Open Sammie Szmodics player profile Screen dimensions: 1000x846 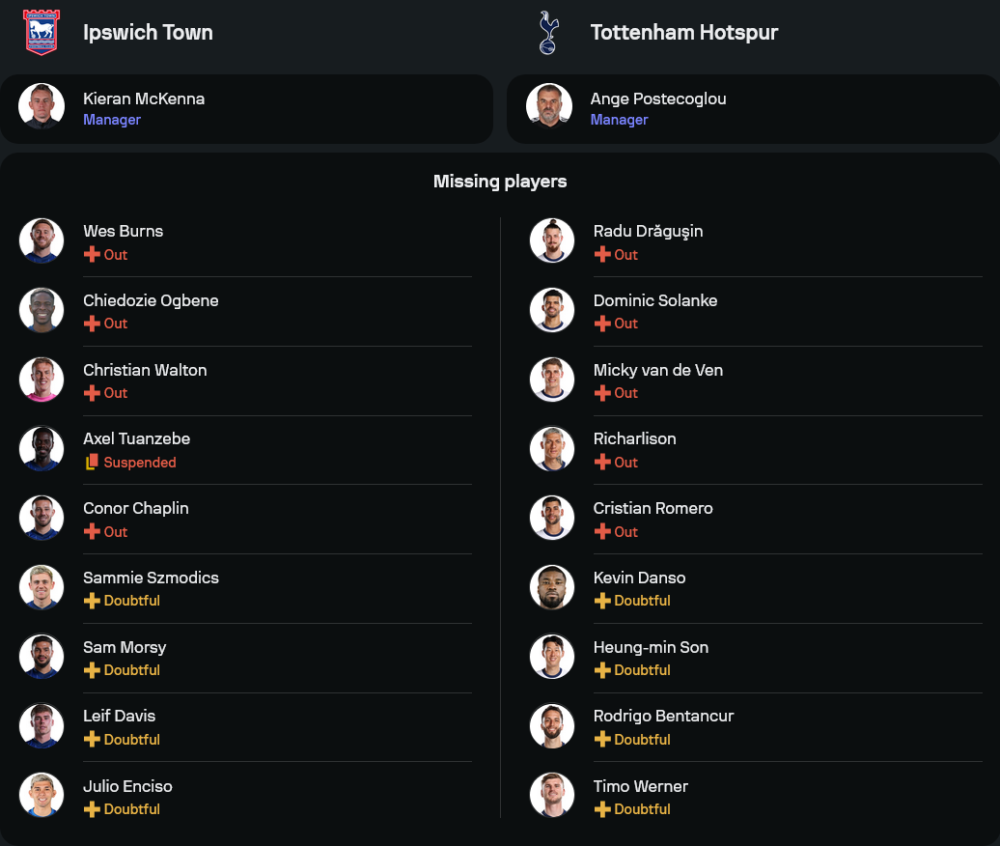tap(151, 578)
